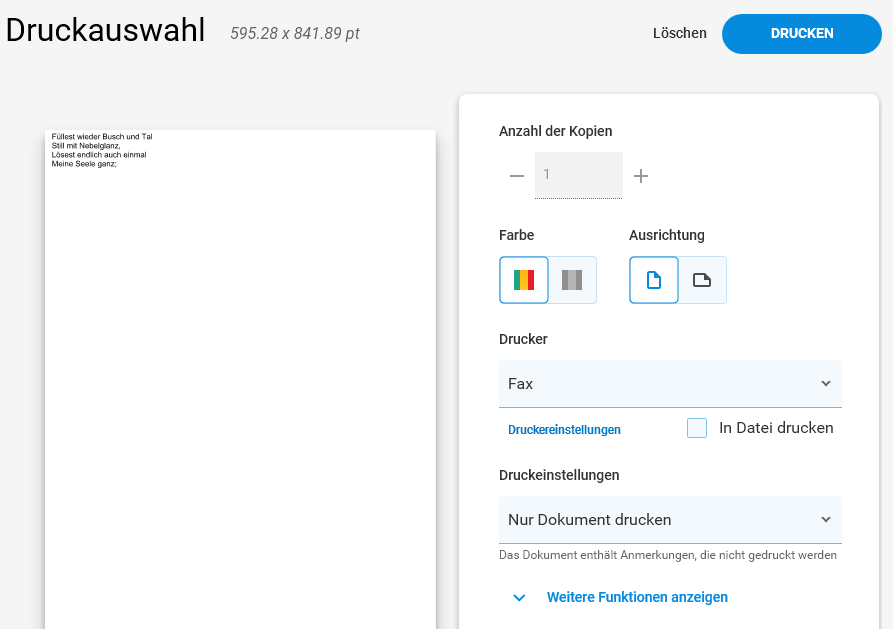The width and height of the screenshot is (893, 629).
Task: Click the blue DRUCKEN button
Action: point(801,34)
